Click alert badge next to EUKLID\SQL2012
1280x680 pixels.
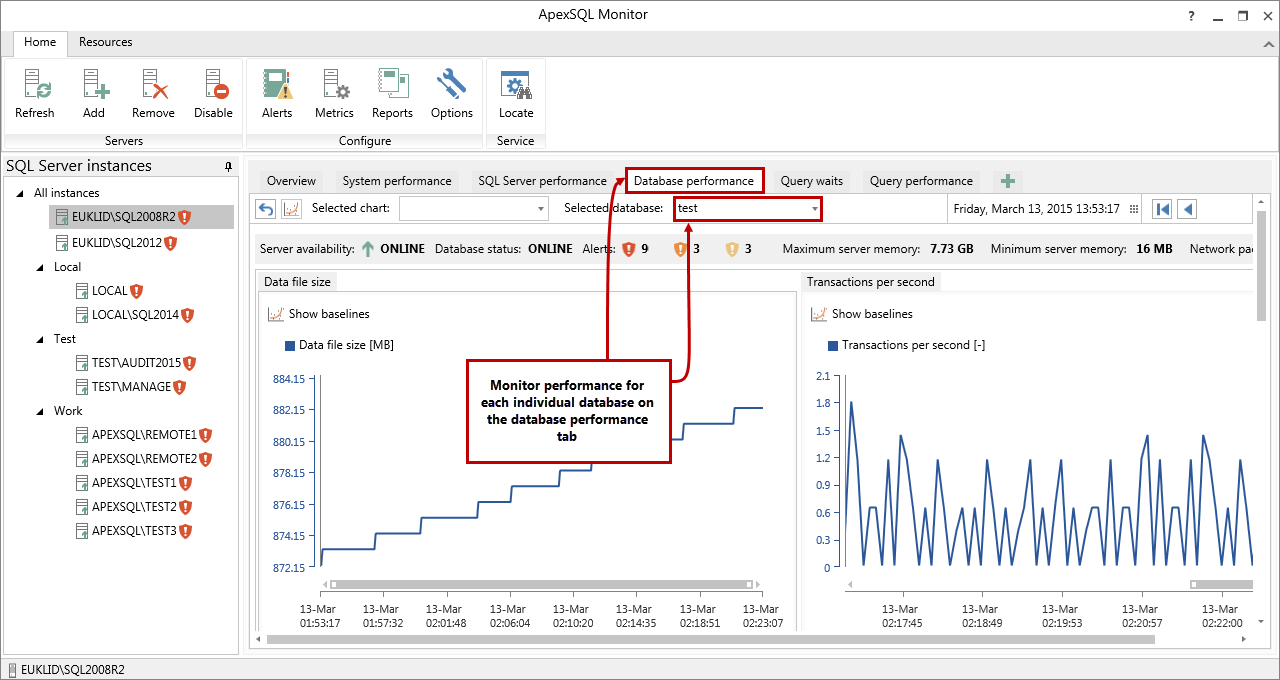[x=170, y=243]
